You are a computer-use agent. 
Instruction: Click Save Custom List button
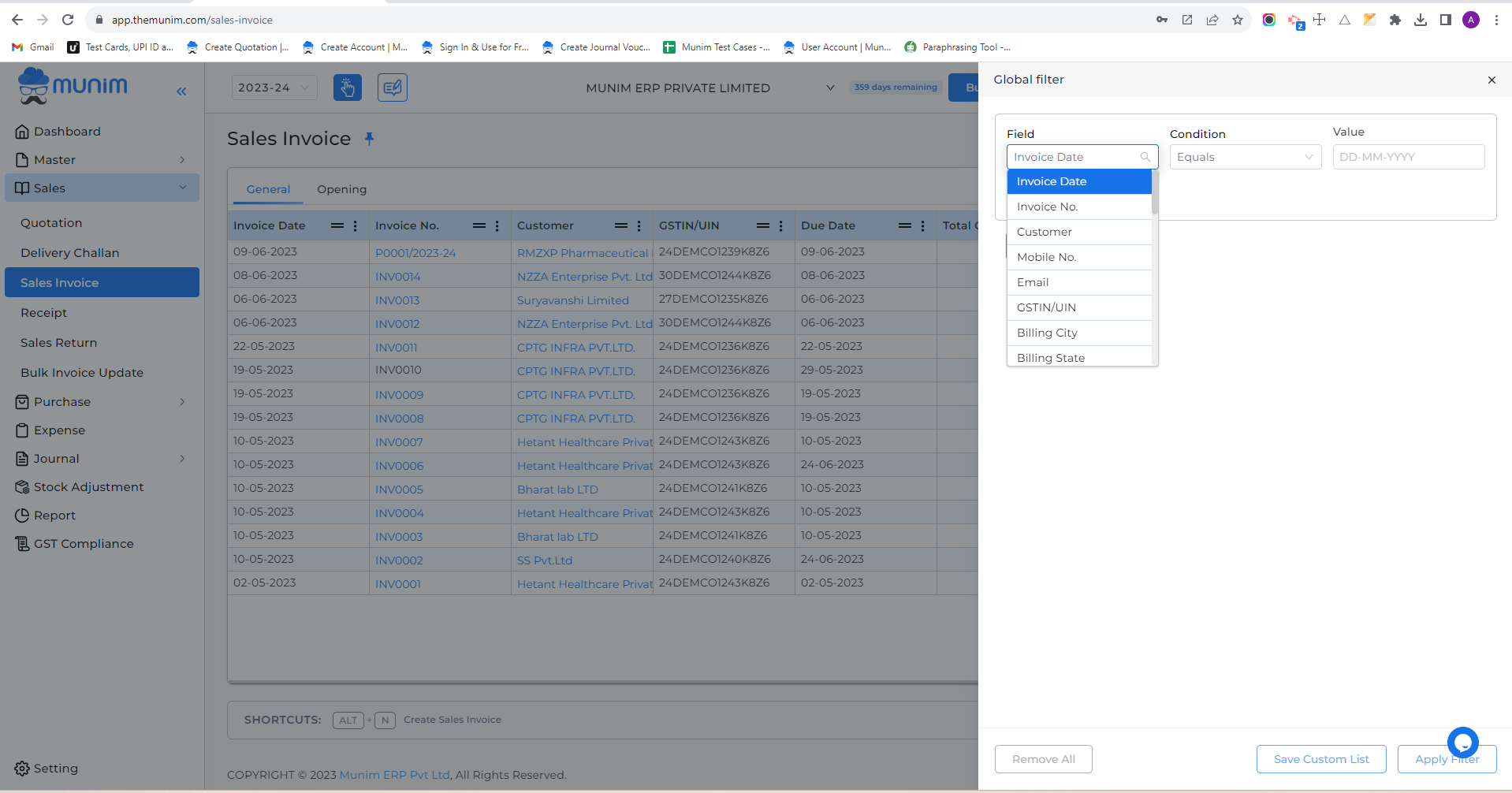pyautogui.click(x=1321, y=759)
